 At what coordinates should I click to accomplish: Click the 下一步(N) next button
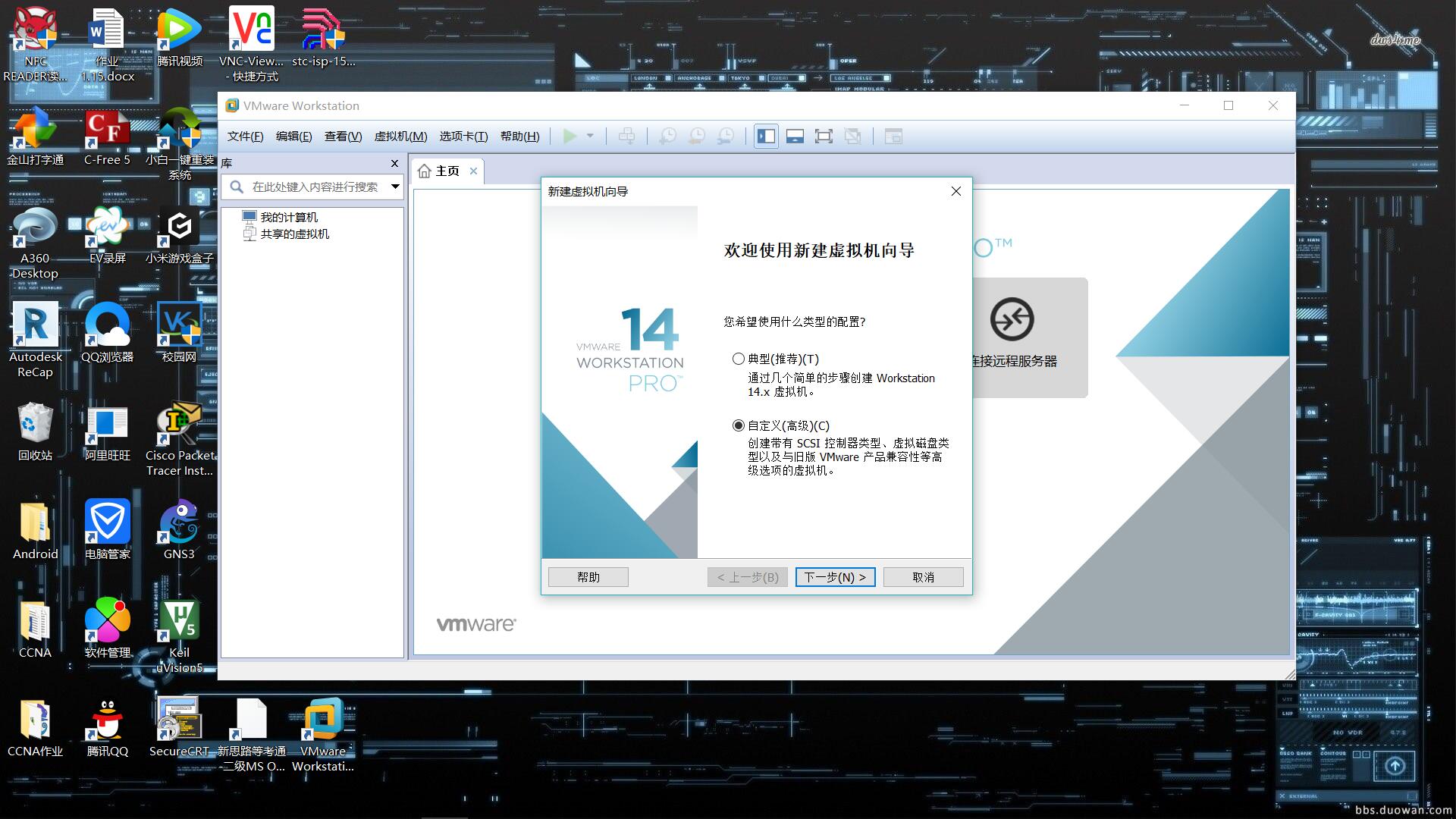click(835, 577)
